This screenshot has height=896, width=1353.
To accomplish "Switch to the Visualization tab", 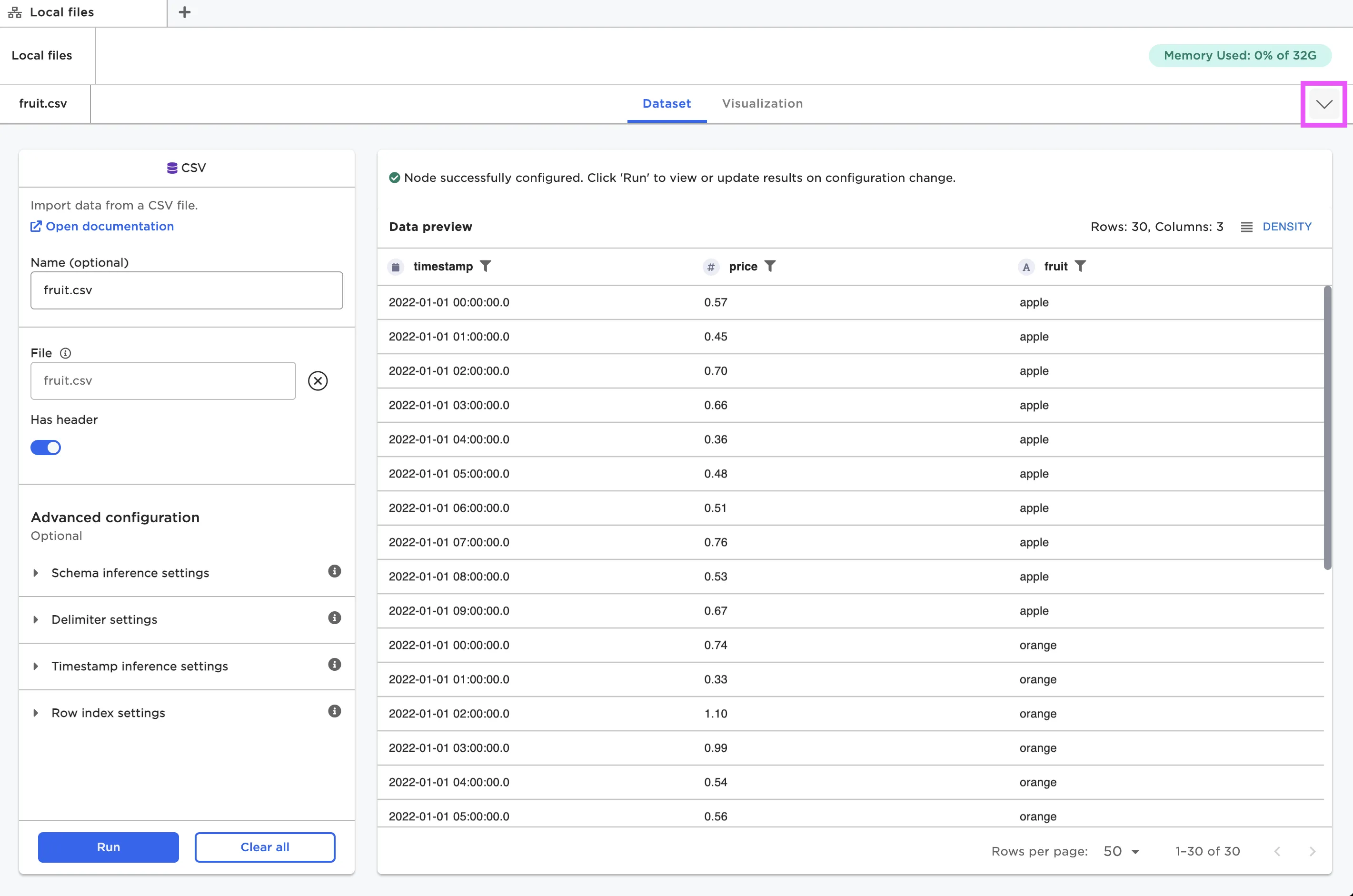I will pyautogui.click(x=762, y=103).
